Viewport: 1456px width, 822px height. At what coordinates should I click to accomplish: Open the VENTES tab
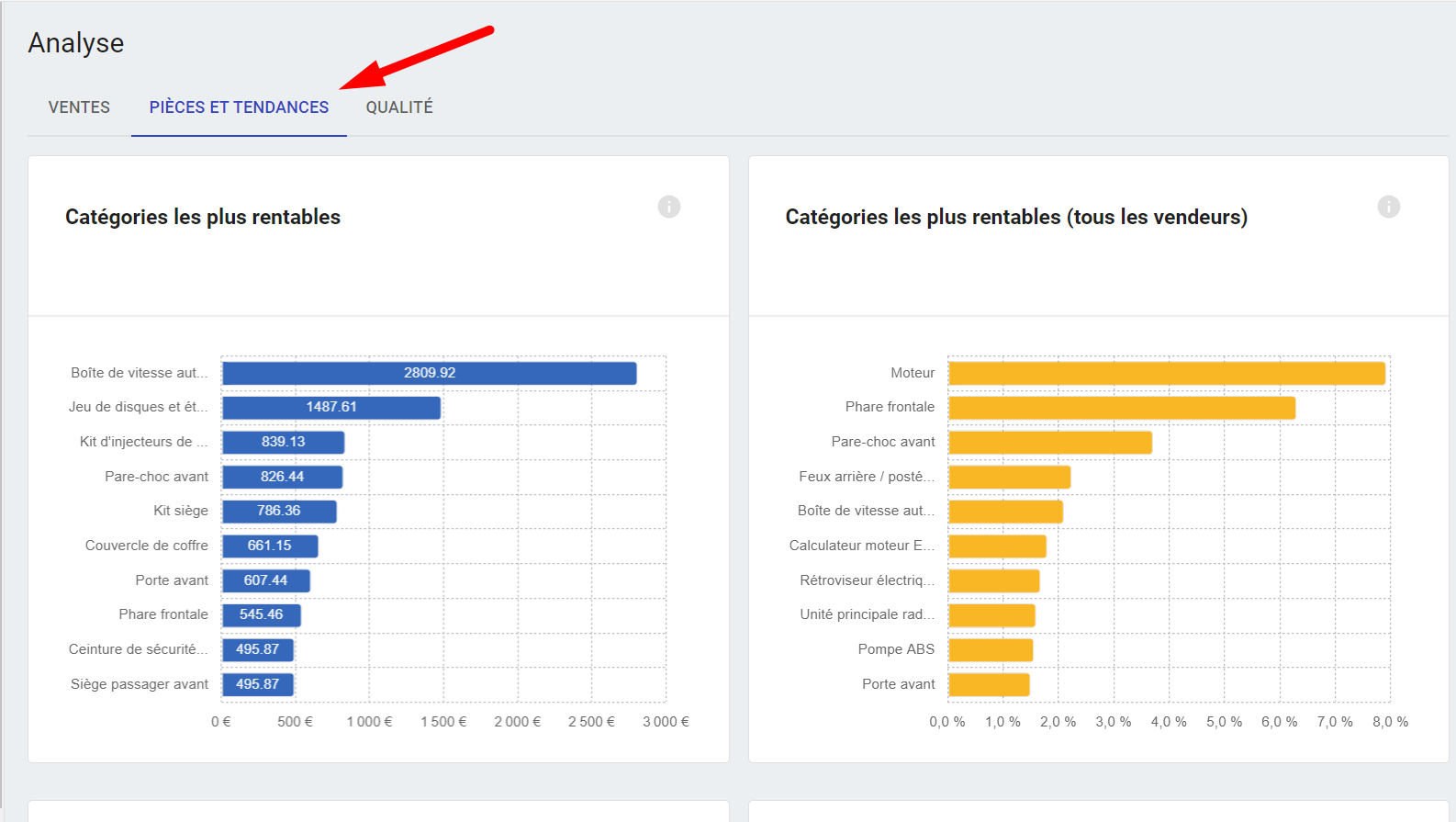pyautogui.click(x=79, y=107)
